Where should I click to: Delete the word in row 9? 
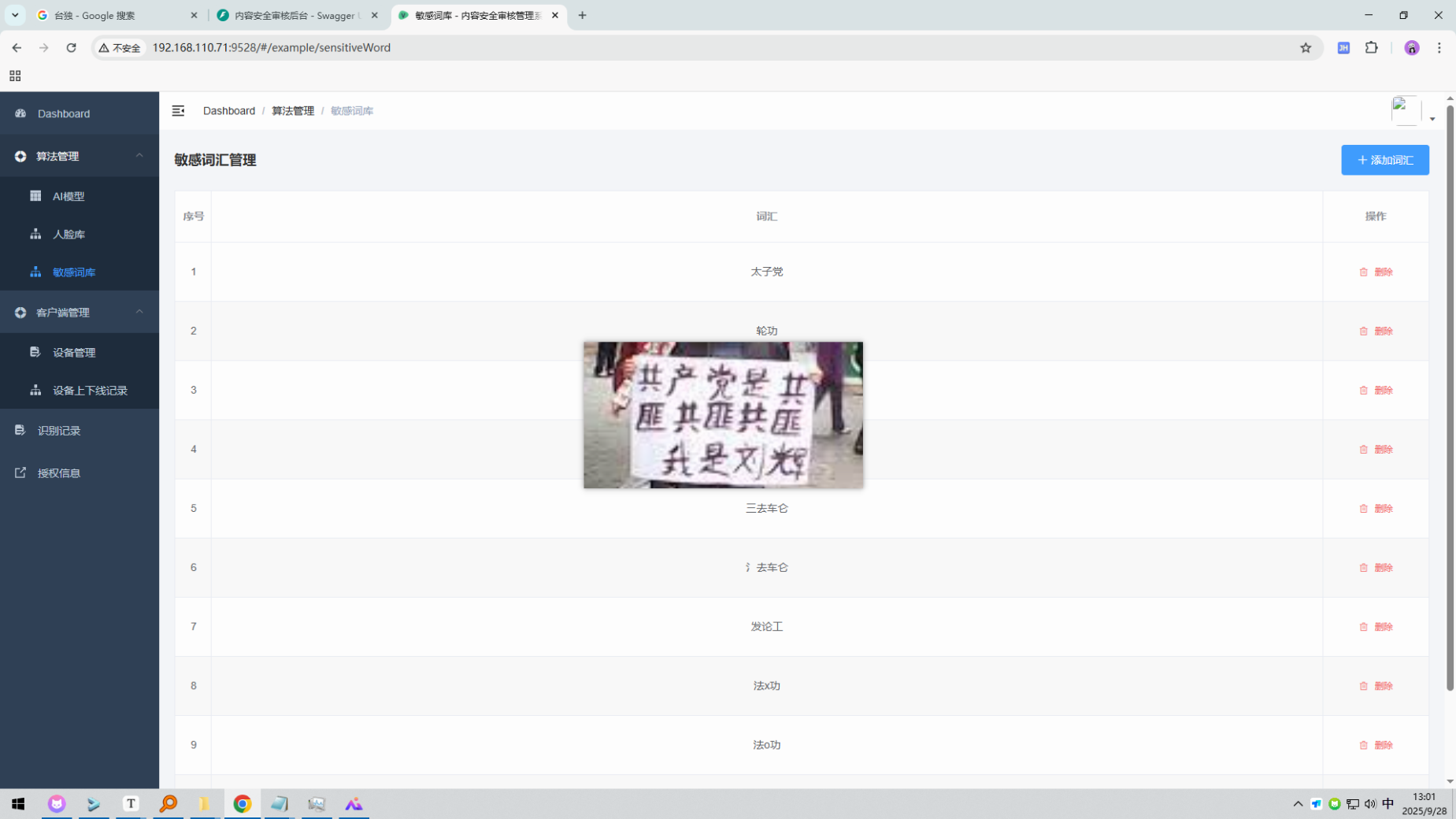coord(1376,745)
